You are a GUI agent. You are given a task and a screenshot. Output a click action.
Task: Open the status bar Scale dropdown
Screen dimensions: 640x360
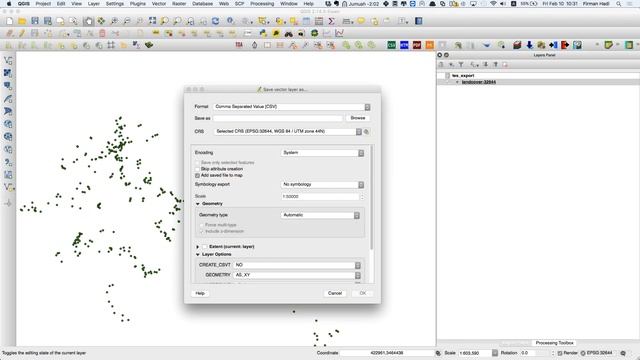[495, 353]
